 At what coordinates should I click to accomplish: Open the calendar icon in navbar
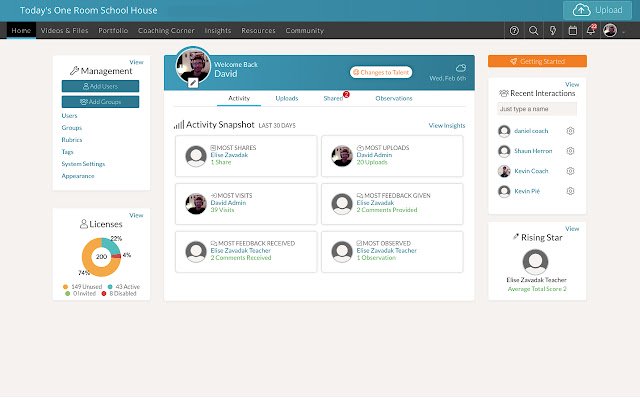(573, 31)
